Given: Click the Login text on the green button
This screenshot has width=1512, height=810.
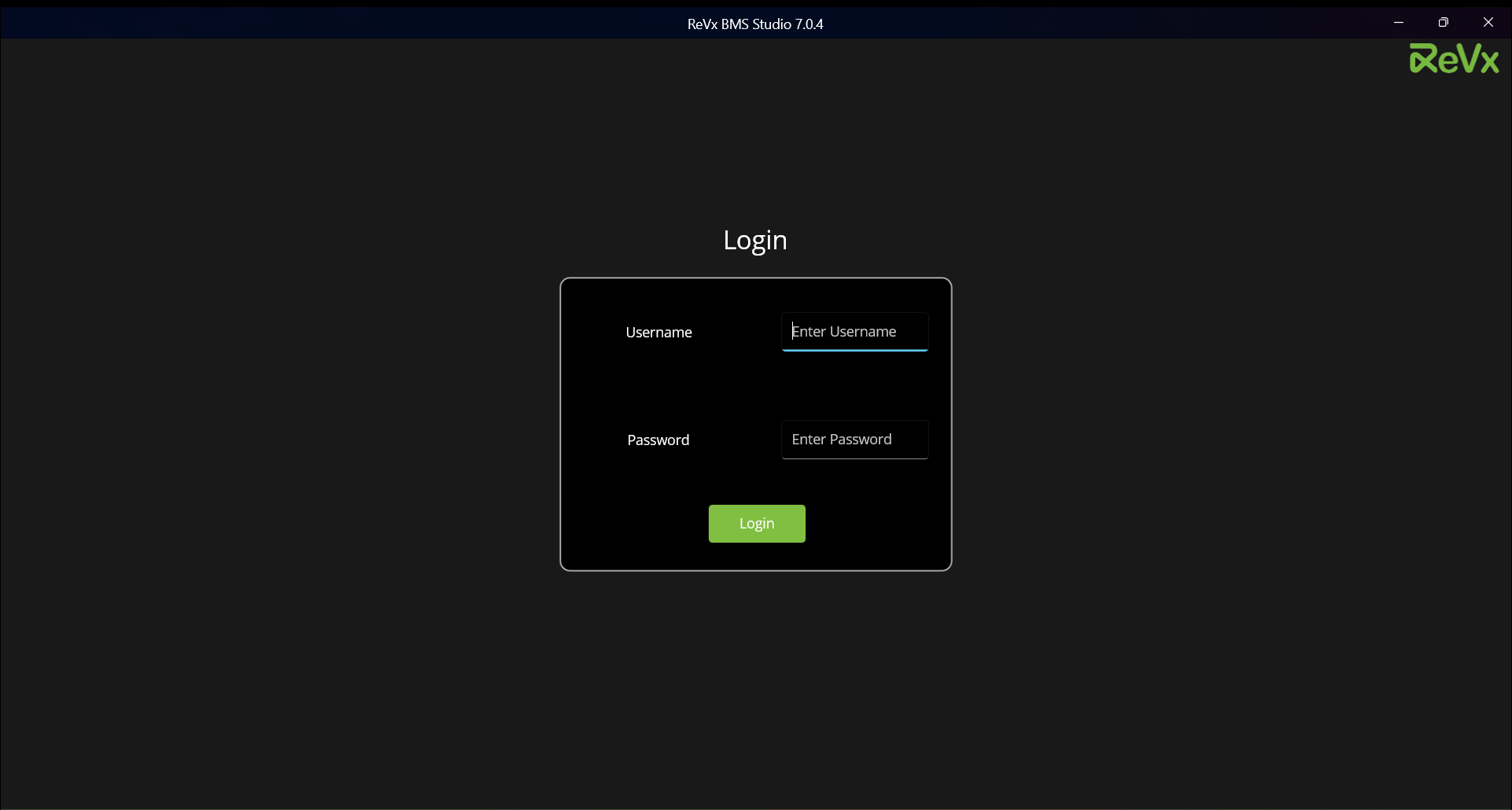Looking at the screenshot, I should [756, 524].
